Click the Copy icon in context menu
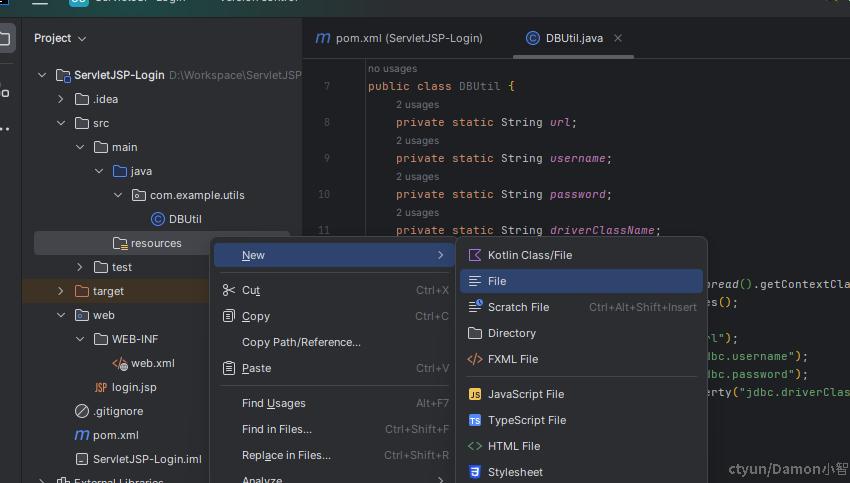 [x=229, y=316]
